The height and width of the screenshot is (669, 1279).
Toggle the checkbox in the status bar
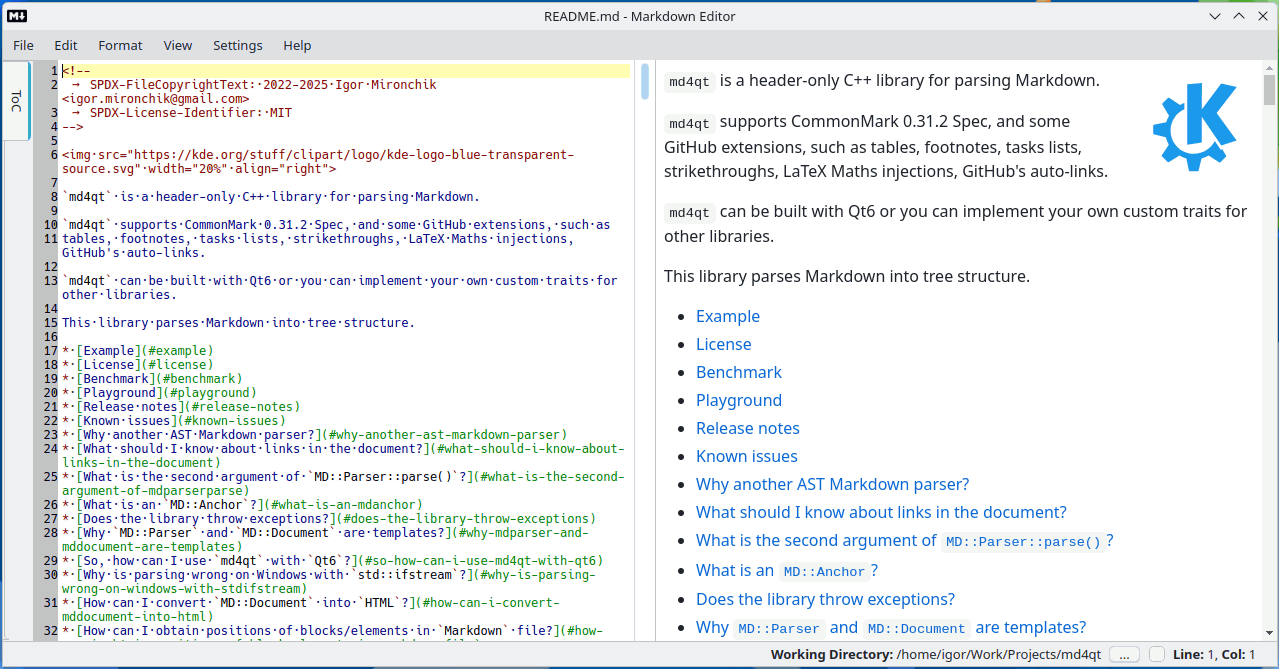(1157, 654)
